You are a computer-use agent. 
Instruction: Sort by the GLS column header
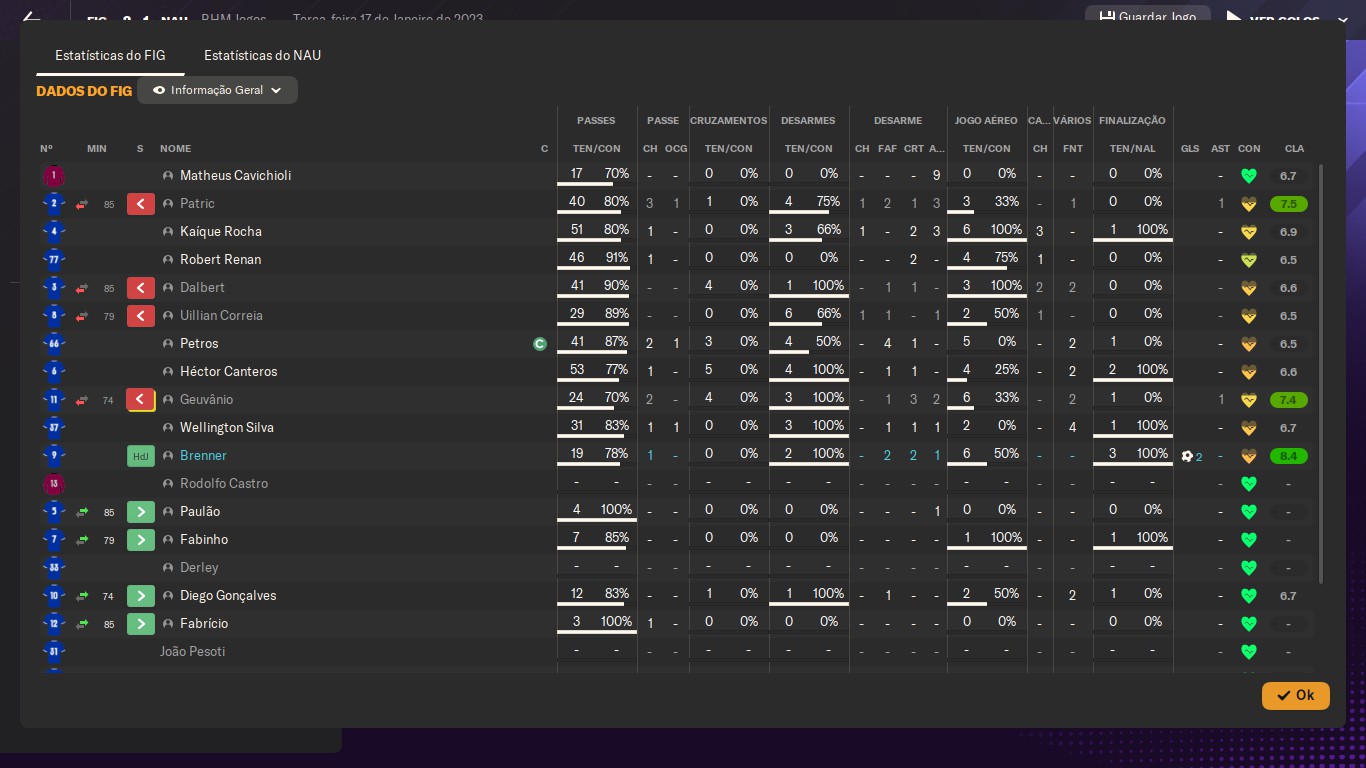(x=1189, y=149)
